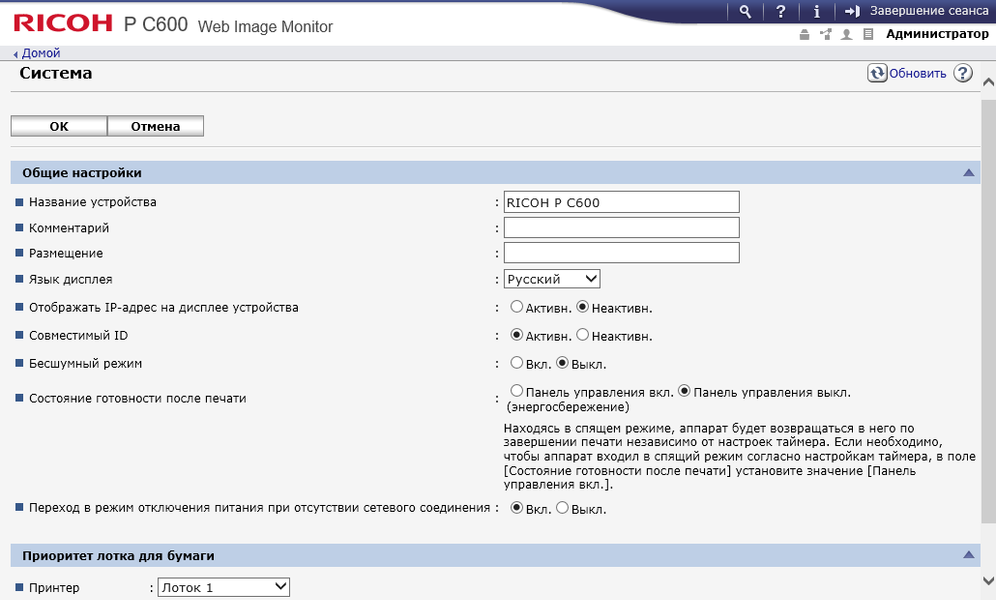The image size is (996, 600).
Task: Select Выкл. for power-off without network
Action: tap(562, 507)
